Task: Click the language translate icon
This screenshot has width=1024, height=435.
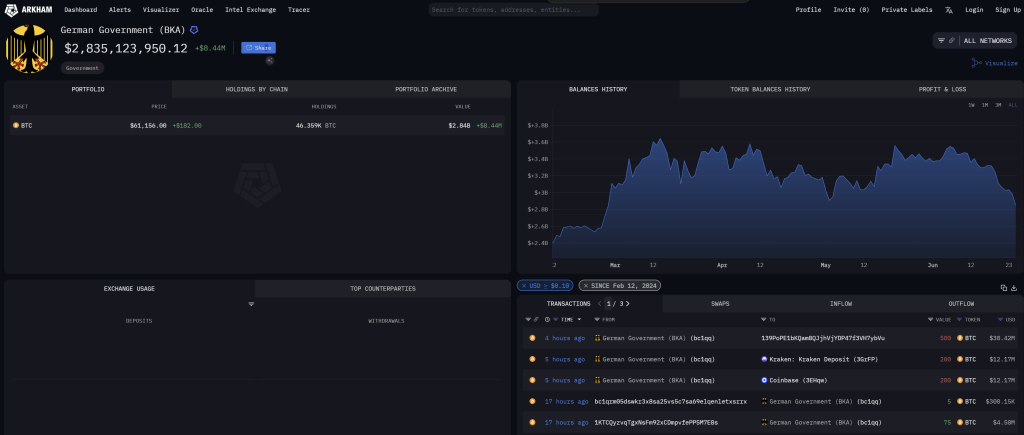Action: tap(948, 9)
